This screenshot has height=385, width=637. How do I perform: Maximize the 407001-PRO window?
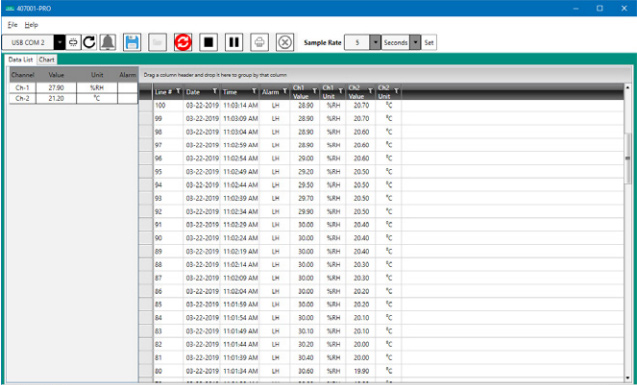click(x=600, y=8)
